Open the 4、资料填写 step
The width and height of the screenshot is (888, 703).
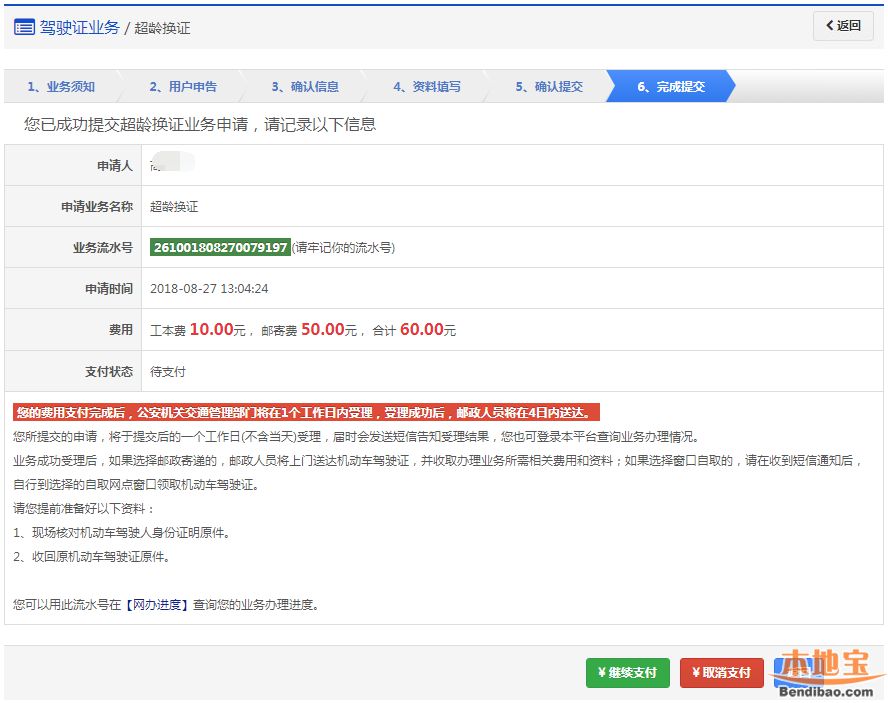click(427, 87)
